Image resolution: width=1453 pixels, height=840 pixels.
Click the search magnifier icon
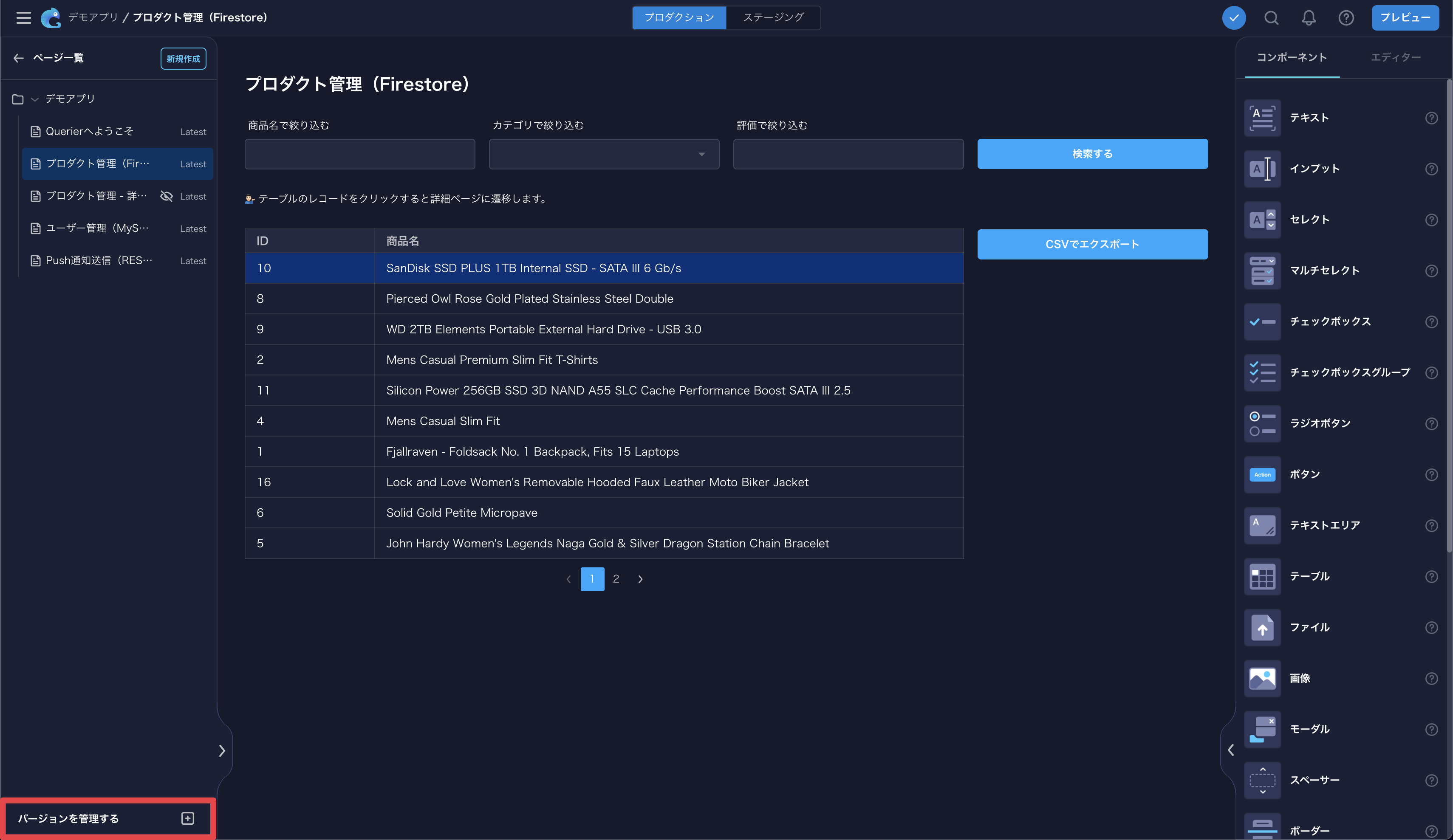click(1271, 17)
